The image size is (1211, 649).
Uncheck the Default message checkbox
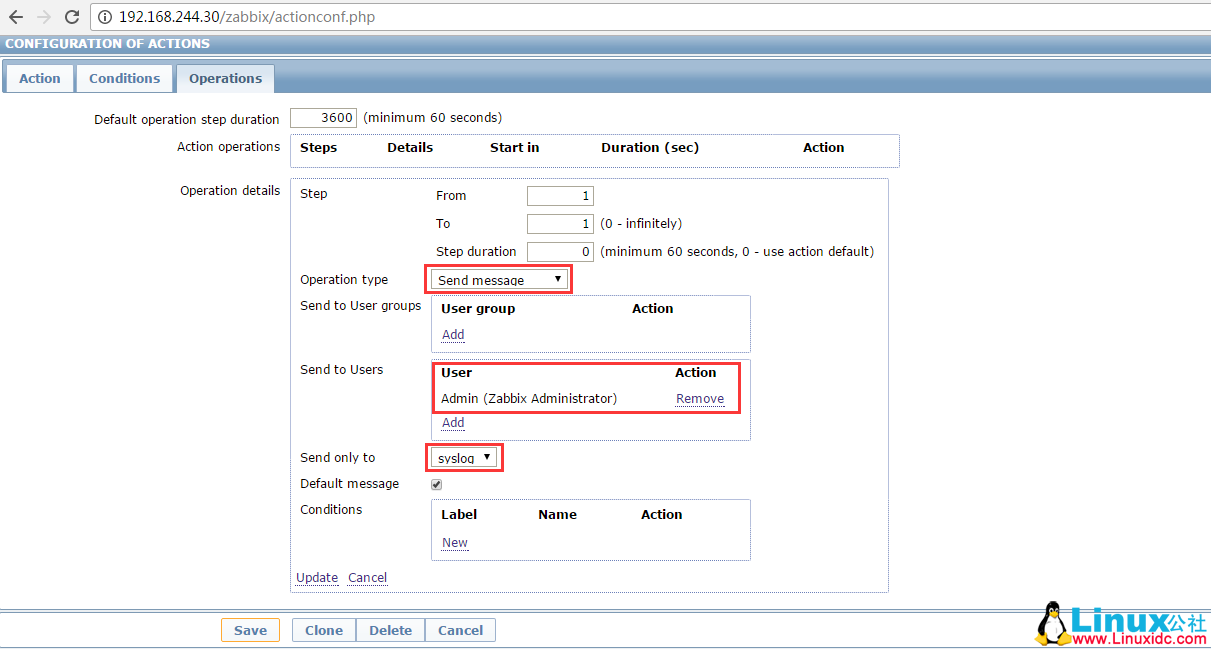pos(435,484)
